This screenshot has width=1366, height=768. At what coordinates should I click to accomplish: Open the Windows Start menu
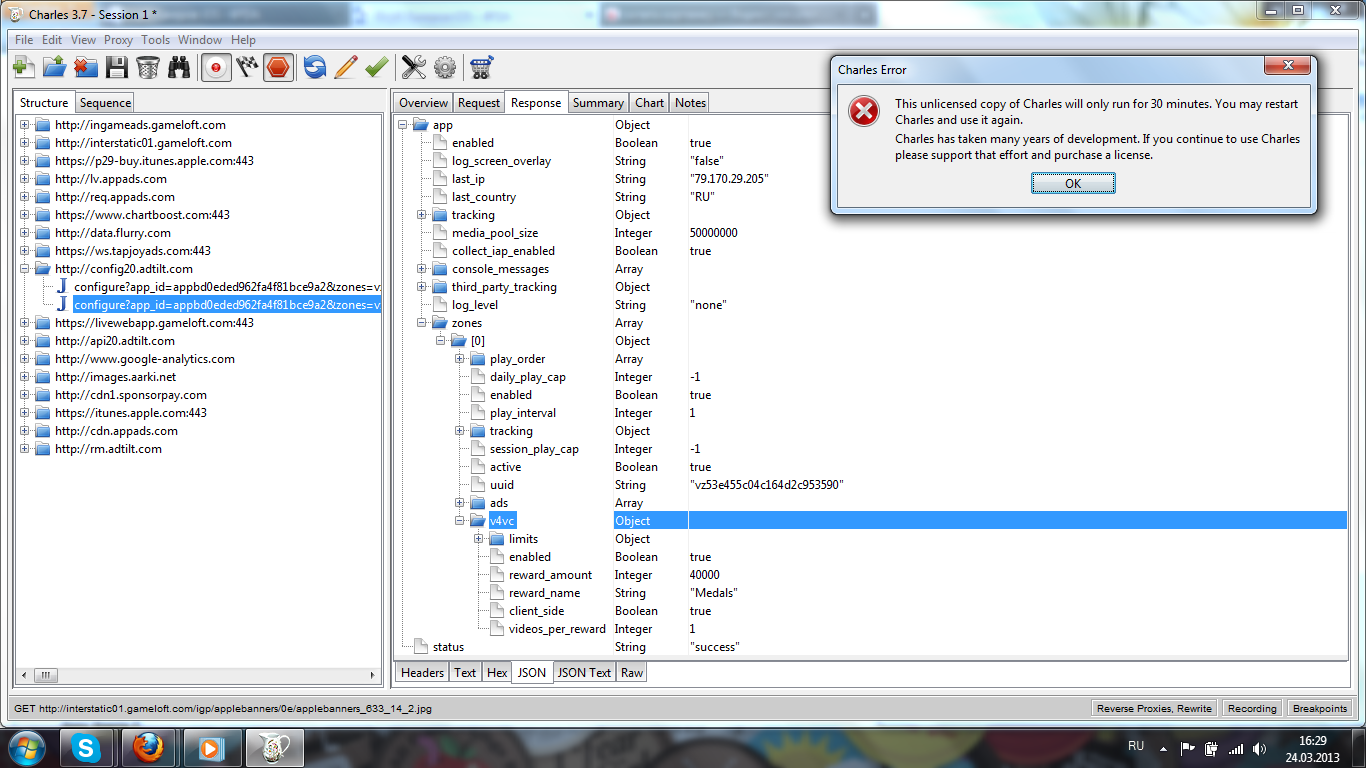point(25,748)
